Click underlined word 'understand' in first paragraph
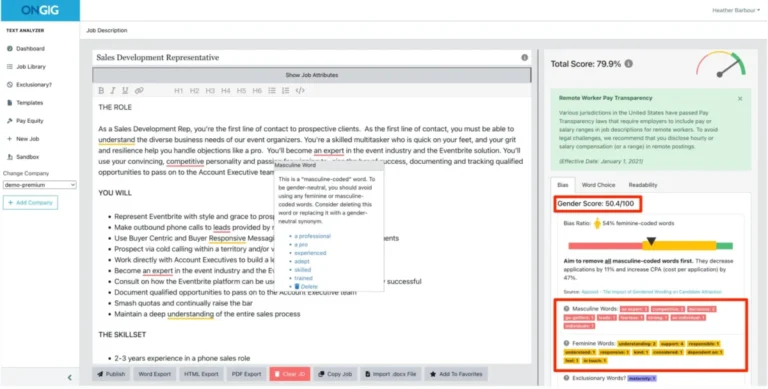 tap(117, 140)
